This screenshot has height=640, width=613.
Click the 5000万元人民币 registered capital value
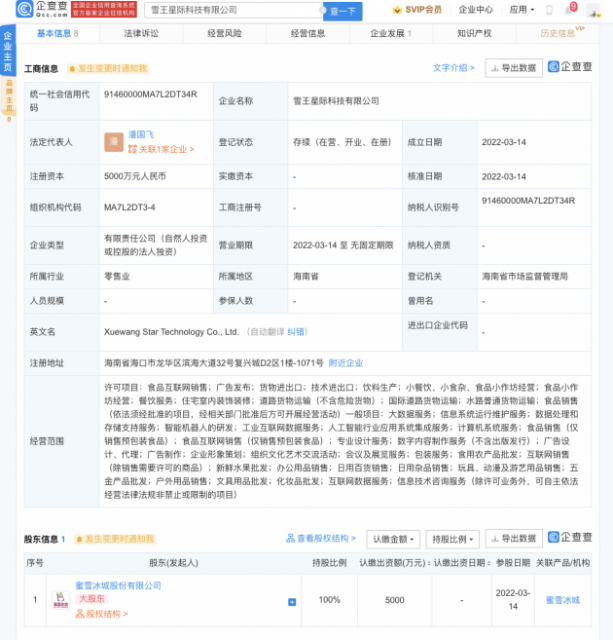pos(135,176)
